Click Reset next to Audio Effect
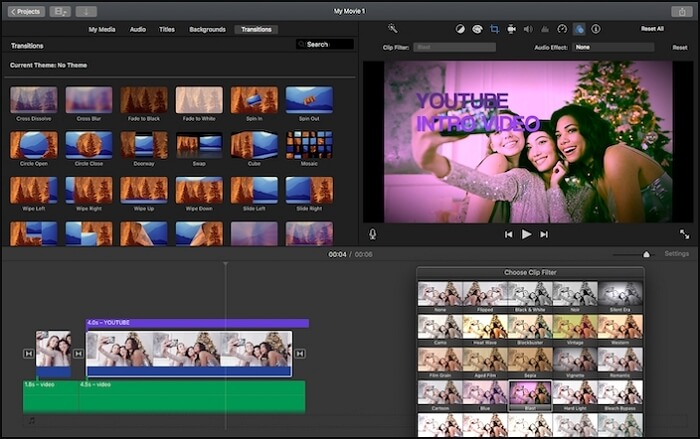Screen dimensions: 700x439 coord(680,47)
